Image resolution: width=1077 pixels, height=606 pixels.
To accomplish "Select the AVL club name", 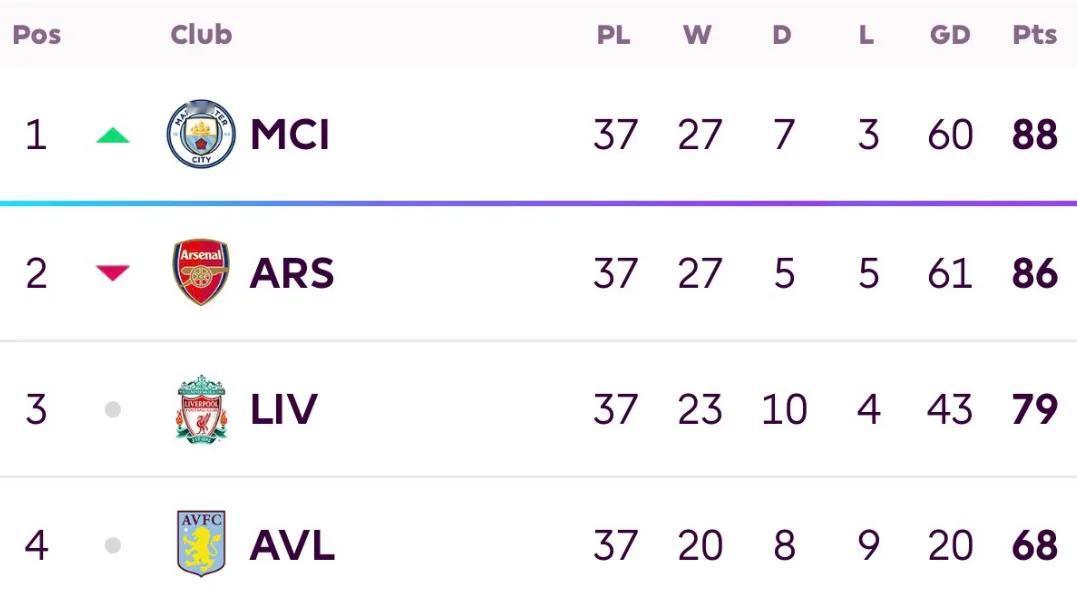I will (x=293, y=546).
